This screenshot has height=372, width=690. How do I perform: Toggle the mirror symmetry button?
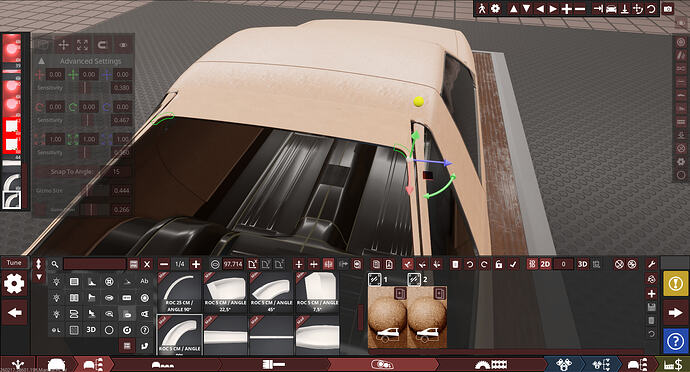[x=328, y=264]
